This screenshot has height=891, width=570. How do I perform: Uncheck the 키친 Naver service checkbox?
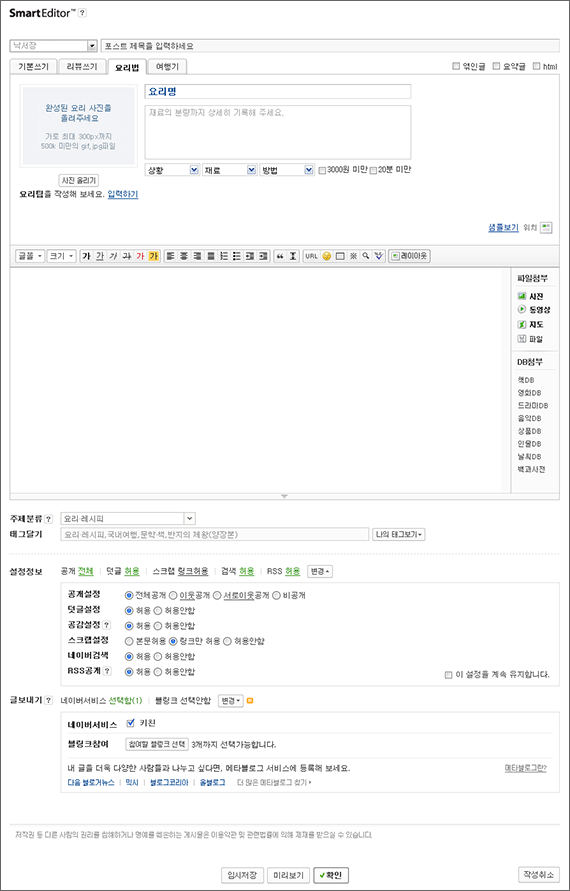[131, 723]
